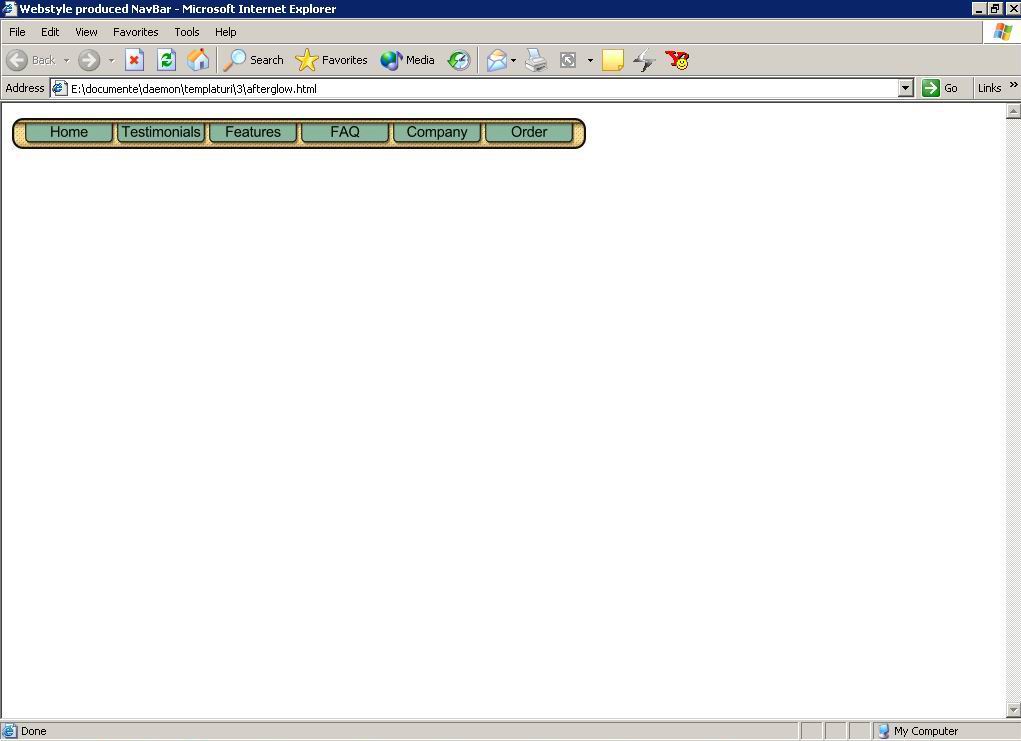Show browsing History
1021x741 pixels.
point(458,60)
